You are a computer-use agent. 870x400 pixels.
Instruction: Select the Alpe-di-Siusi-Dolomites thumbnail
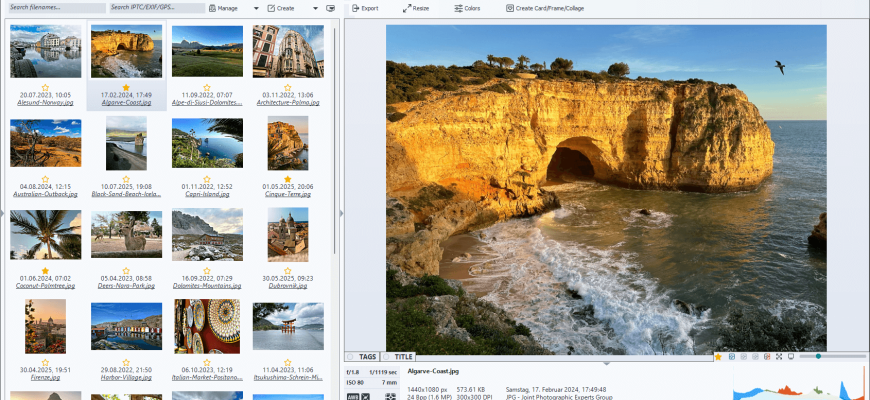pos(207,51)
